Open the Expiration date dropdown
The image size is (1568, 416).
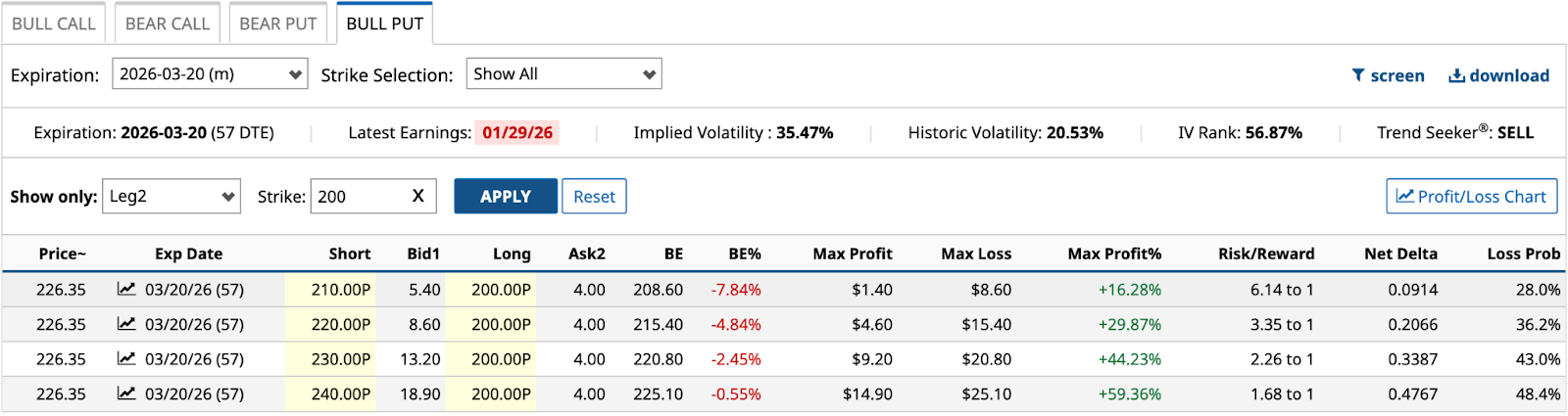click(x=210, y=74)
